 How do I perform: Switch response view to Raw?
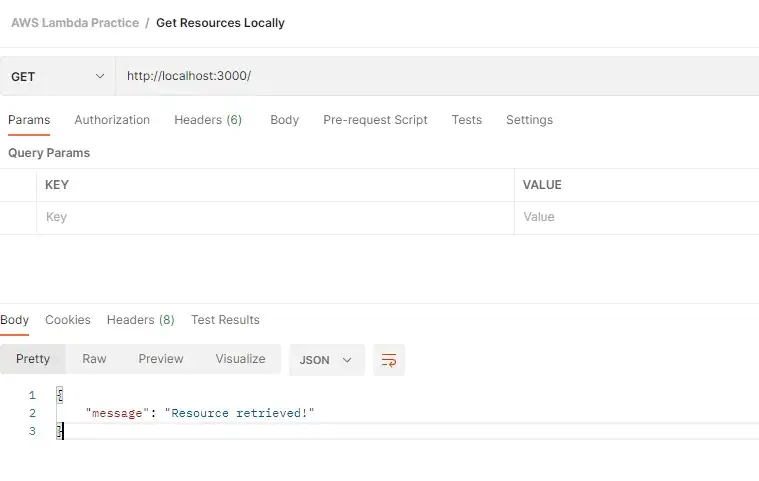[94, 359]
